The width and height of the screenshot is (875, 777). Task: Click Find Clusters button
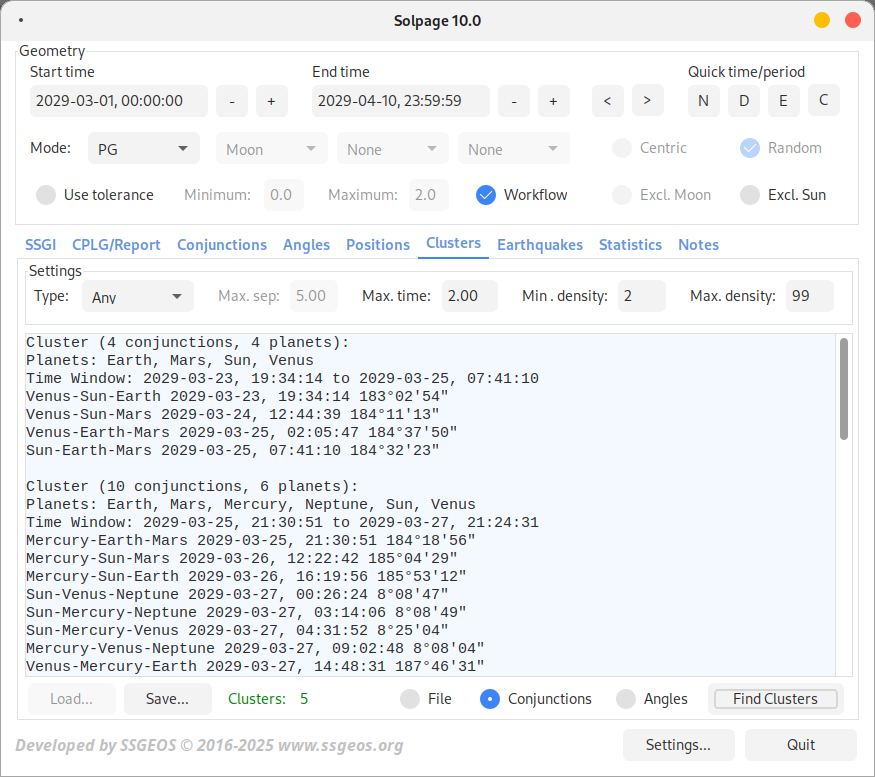pyautogui.click(x=775, y=699)
